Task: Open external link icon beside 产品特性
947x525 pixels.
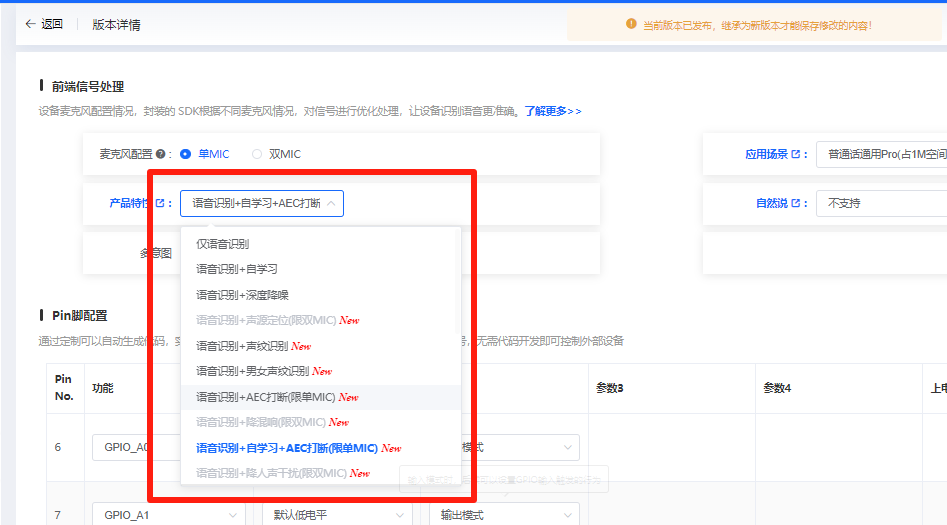Action: (160, 203)
